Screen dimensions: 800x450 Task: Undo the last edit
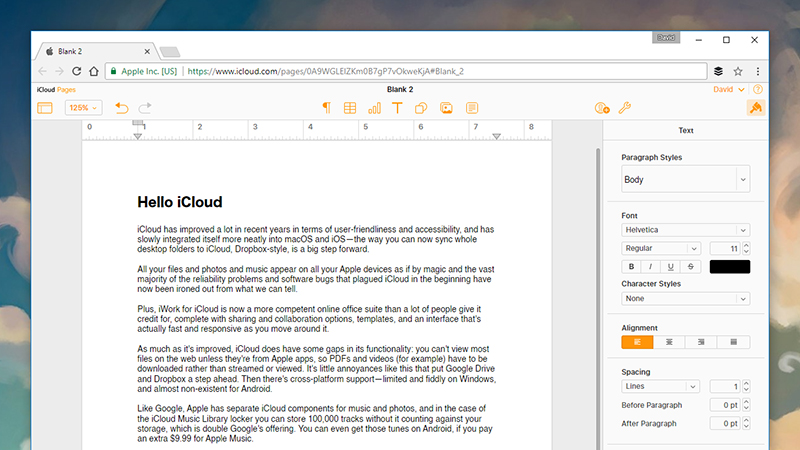[121, 108]
